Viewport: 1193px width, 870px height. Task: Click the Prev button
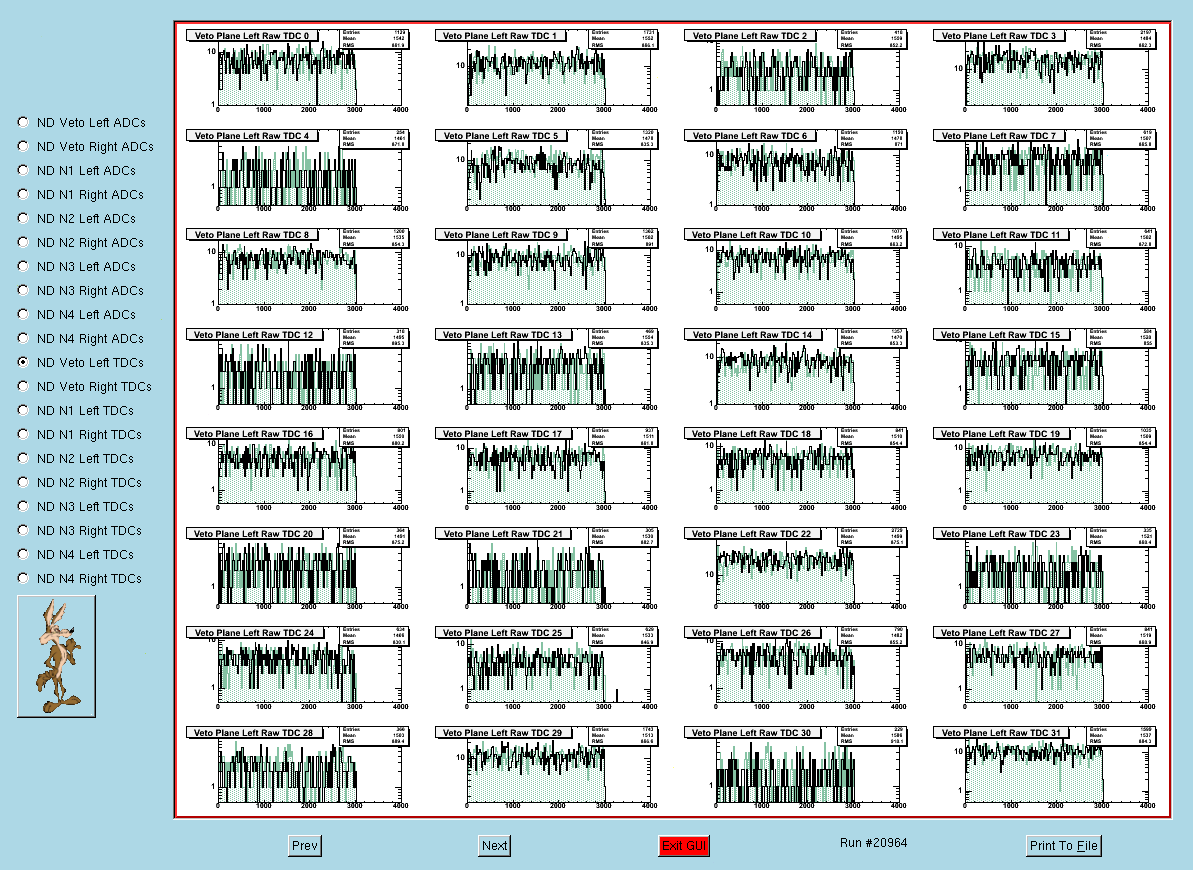tap(304, 846)
